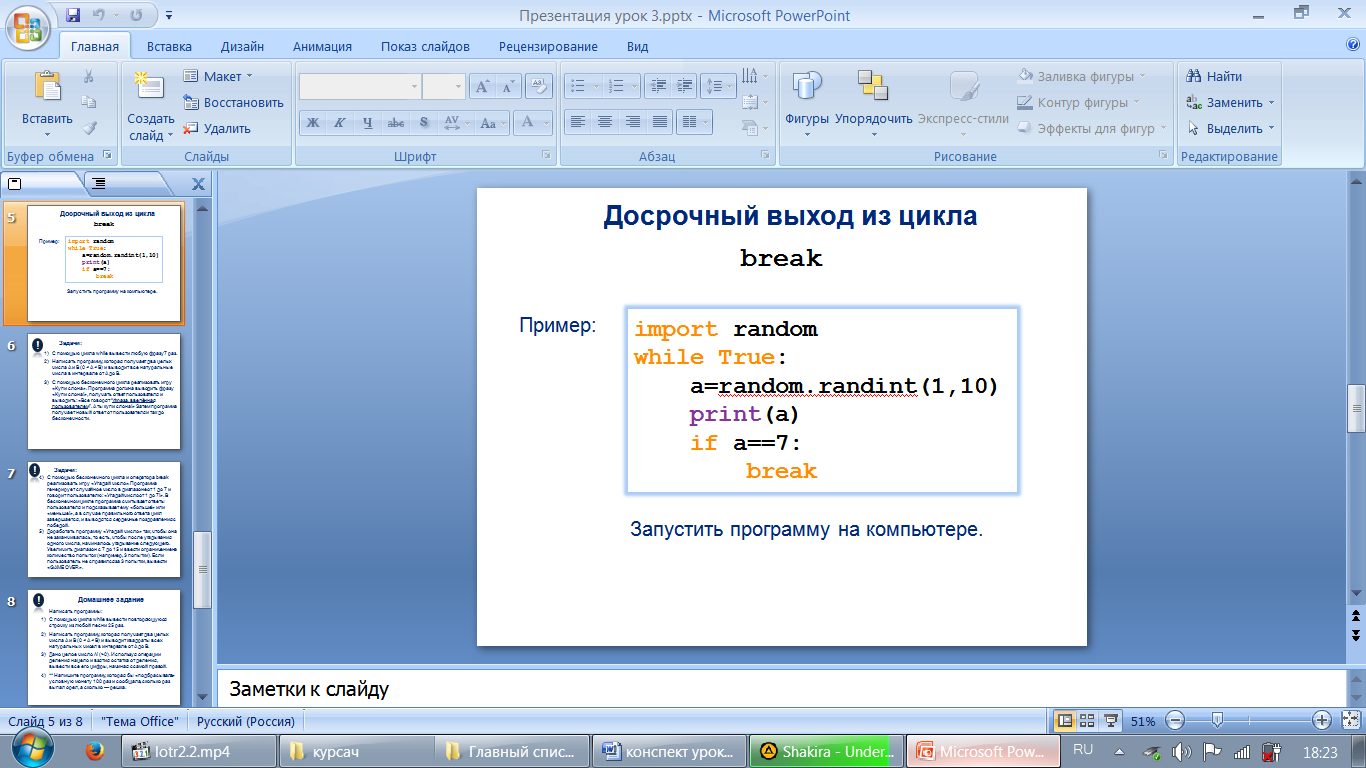Apply strikethrough formatting with the abc icon
Screen dimensions: 1366x768
pyautogui.click(x=396, y=123)
